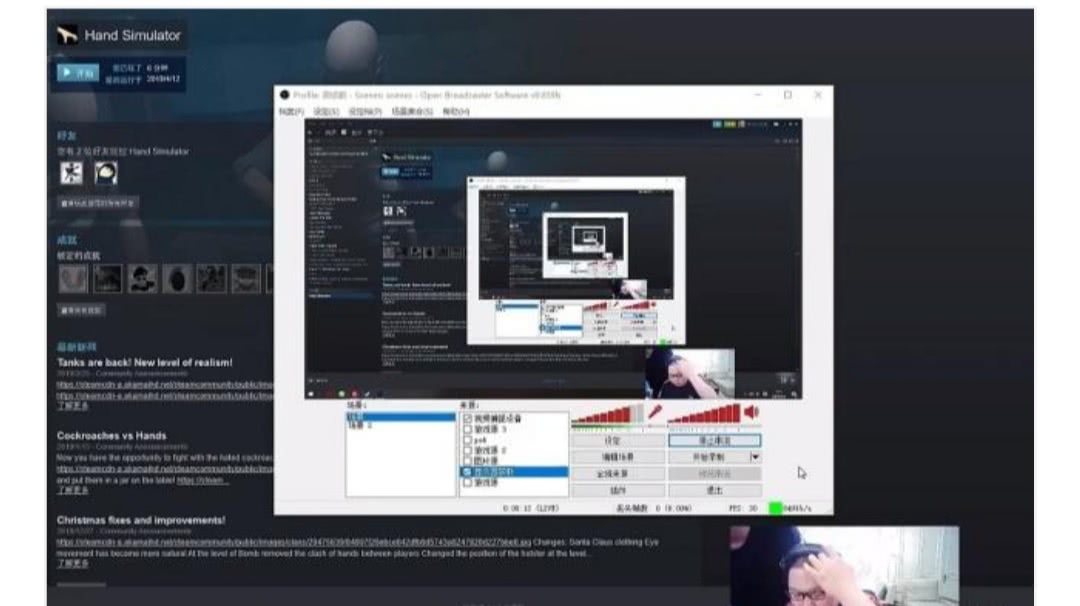Image resolution: width=1080 pixels, height=606 pixels.
Task: Click the OBS logo in the title bar
Action: (284, 95)
